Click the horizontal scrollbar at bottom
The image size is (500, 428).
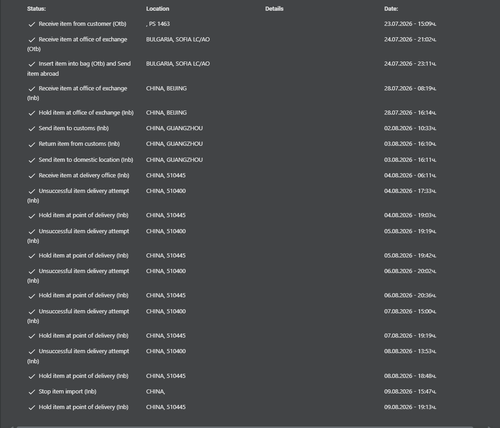coord(245,426)
